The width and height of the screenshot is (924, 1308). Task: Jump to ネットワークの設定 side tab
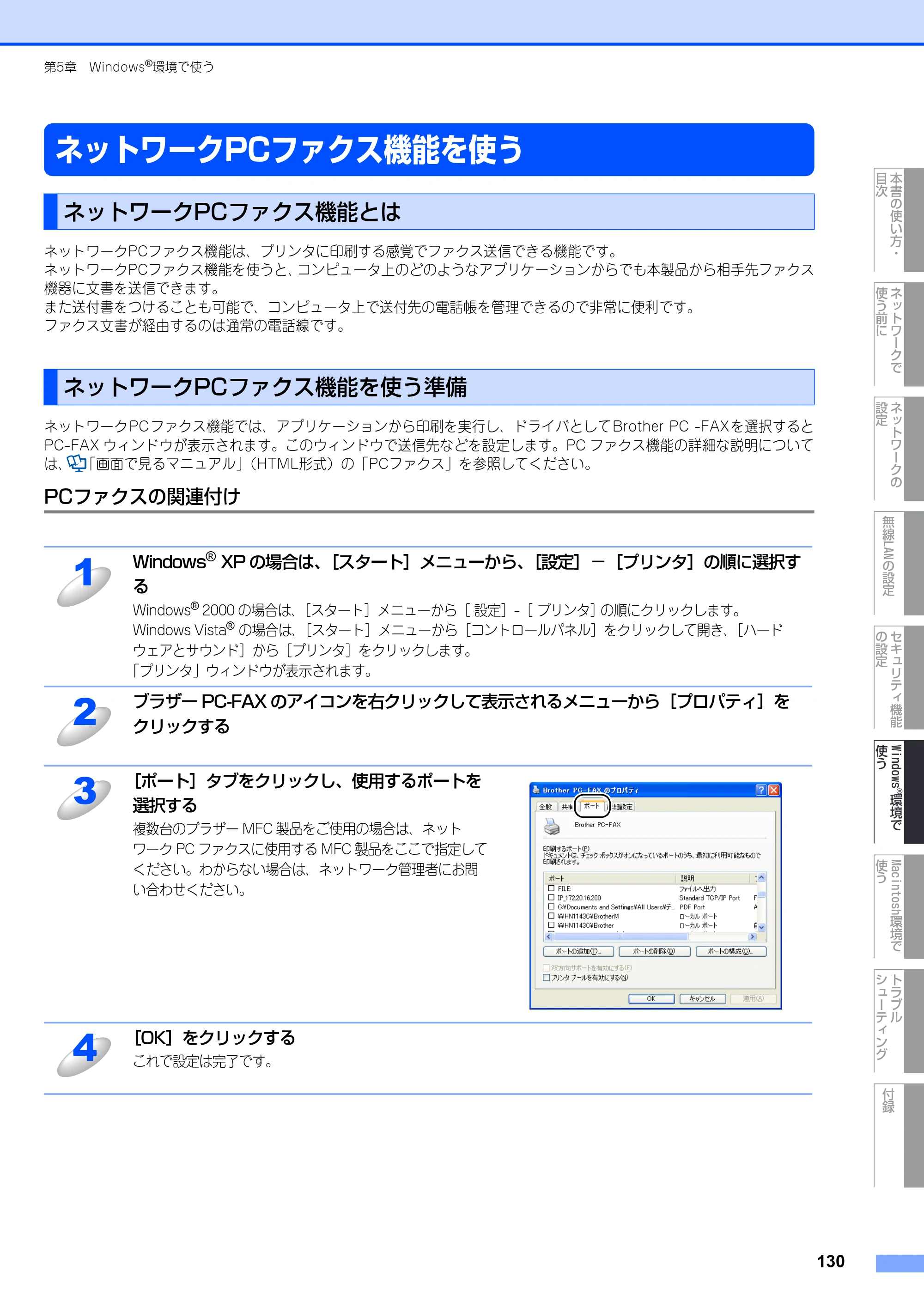[899, 448]
